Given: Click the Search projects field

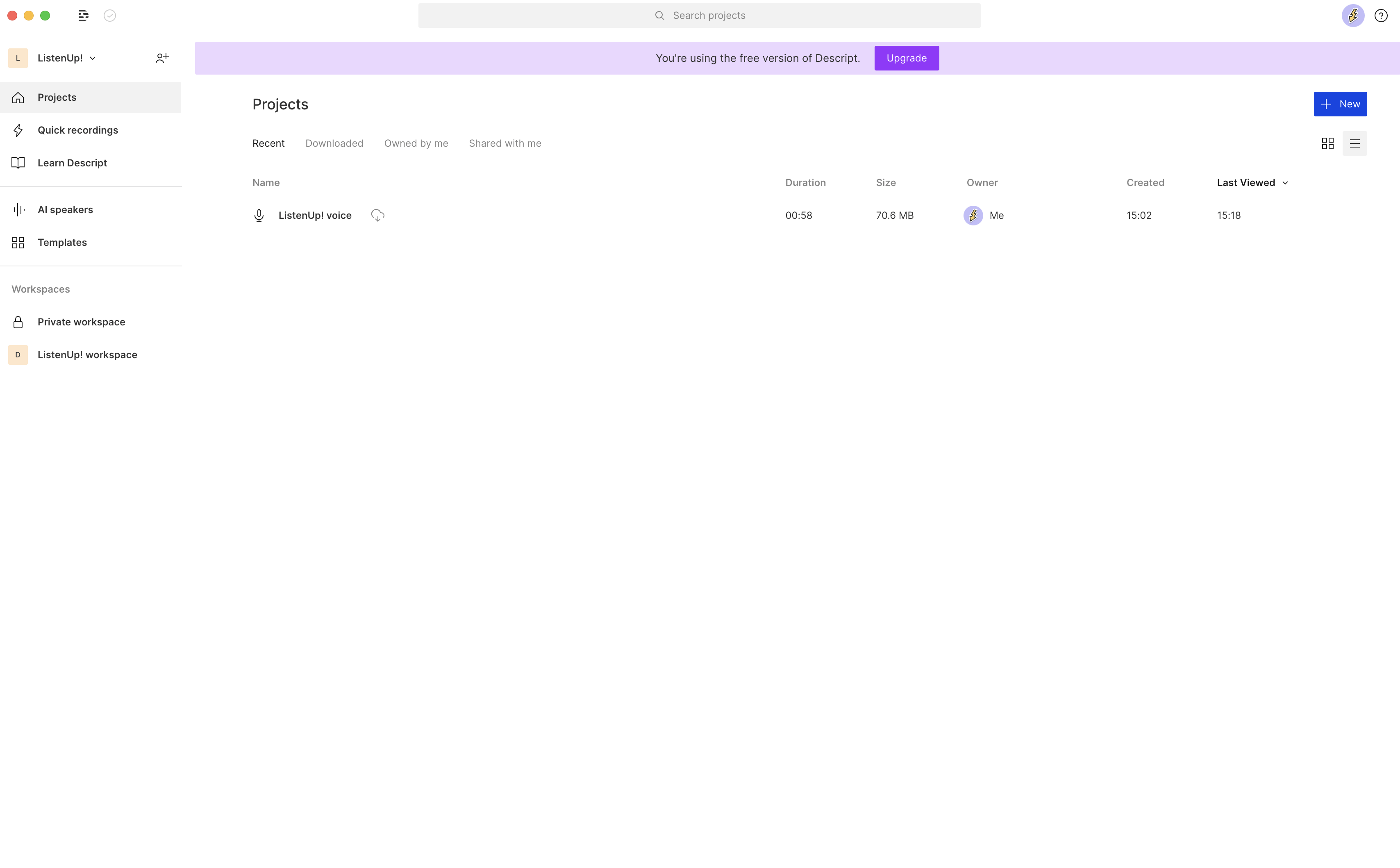Looking at the screenshot, I should point(699,16).
